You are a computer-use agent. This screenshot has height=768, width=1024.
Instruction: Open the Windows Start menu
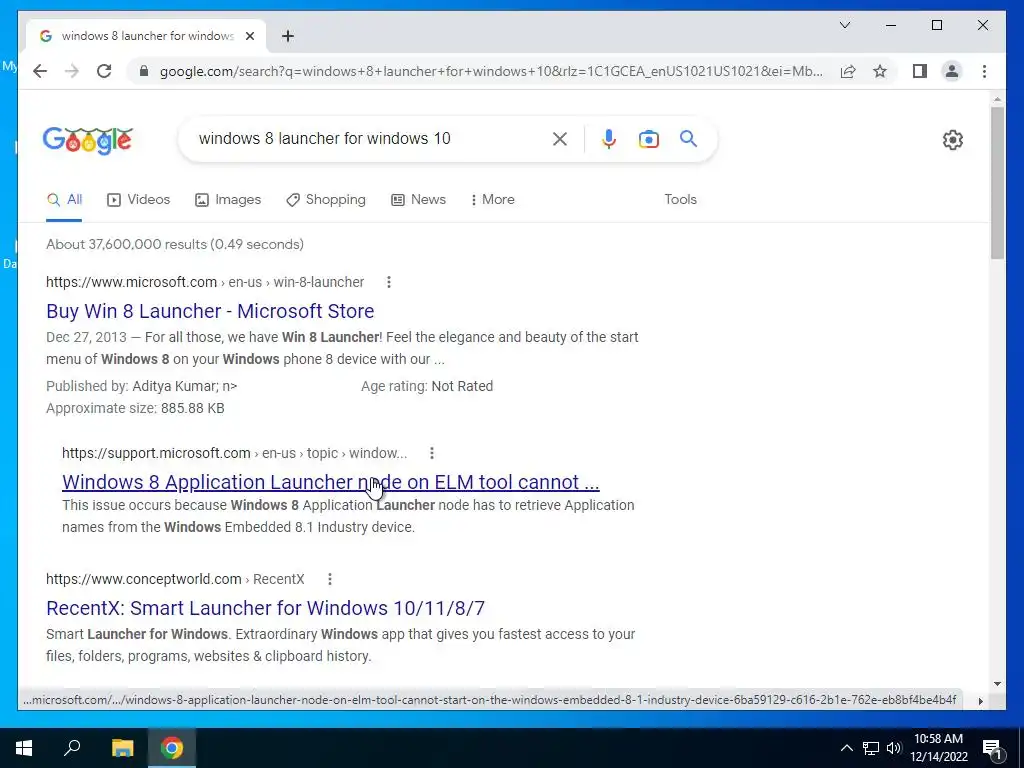tap(24, 748)
